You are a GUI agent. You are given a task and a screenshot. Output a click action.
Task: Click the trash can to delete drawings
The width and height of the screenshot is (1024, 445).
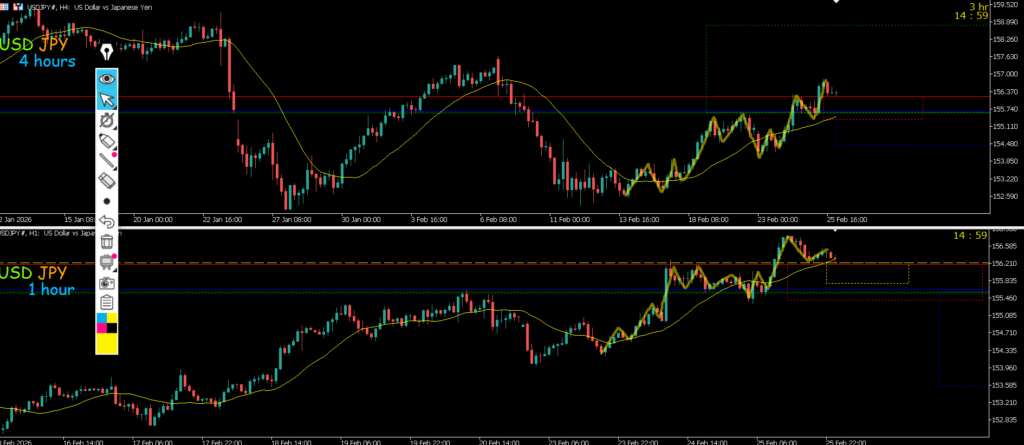click(107, 241)
